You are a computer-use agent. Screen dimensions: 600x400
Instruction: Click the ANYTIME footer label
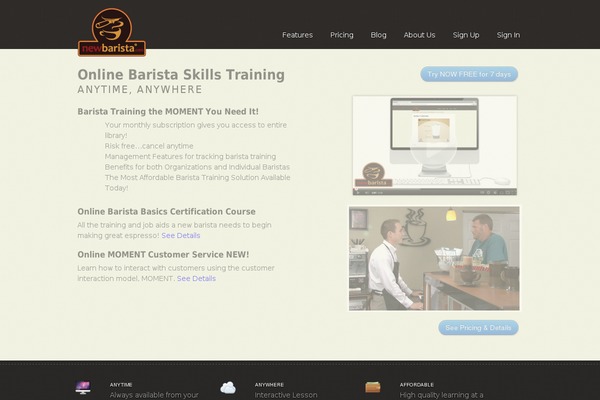pos(121,385)
